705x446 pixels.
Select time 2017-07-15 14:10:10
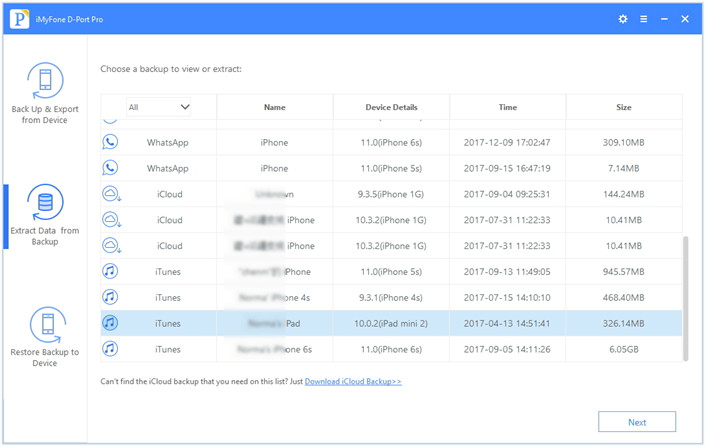tap(507, 298)
